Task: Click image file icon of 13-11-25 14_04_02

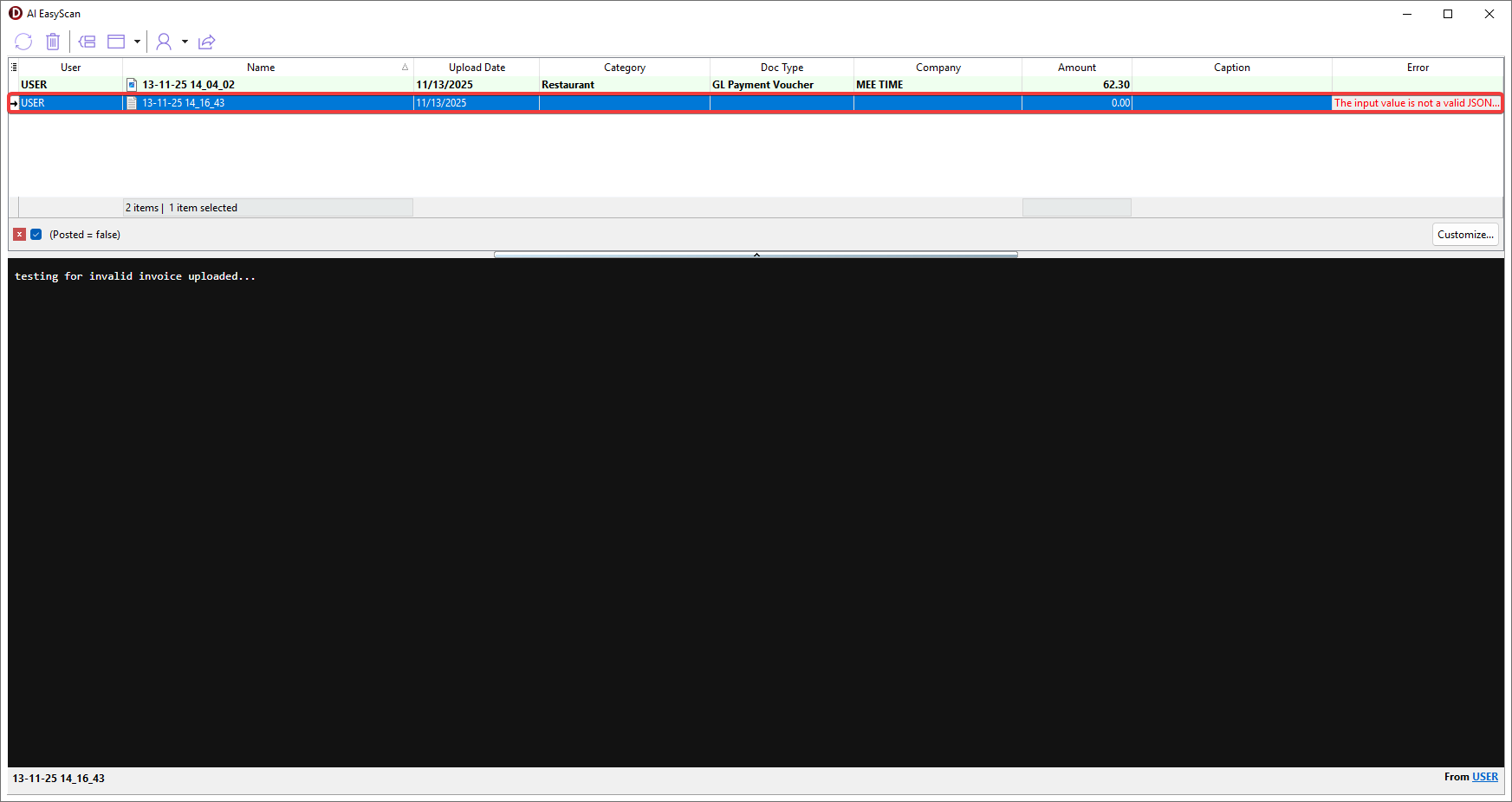Action: 132,85
